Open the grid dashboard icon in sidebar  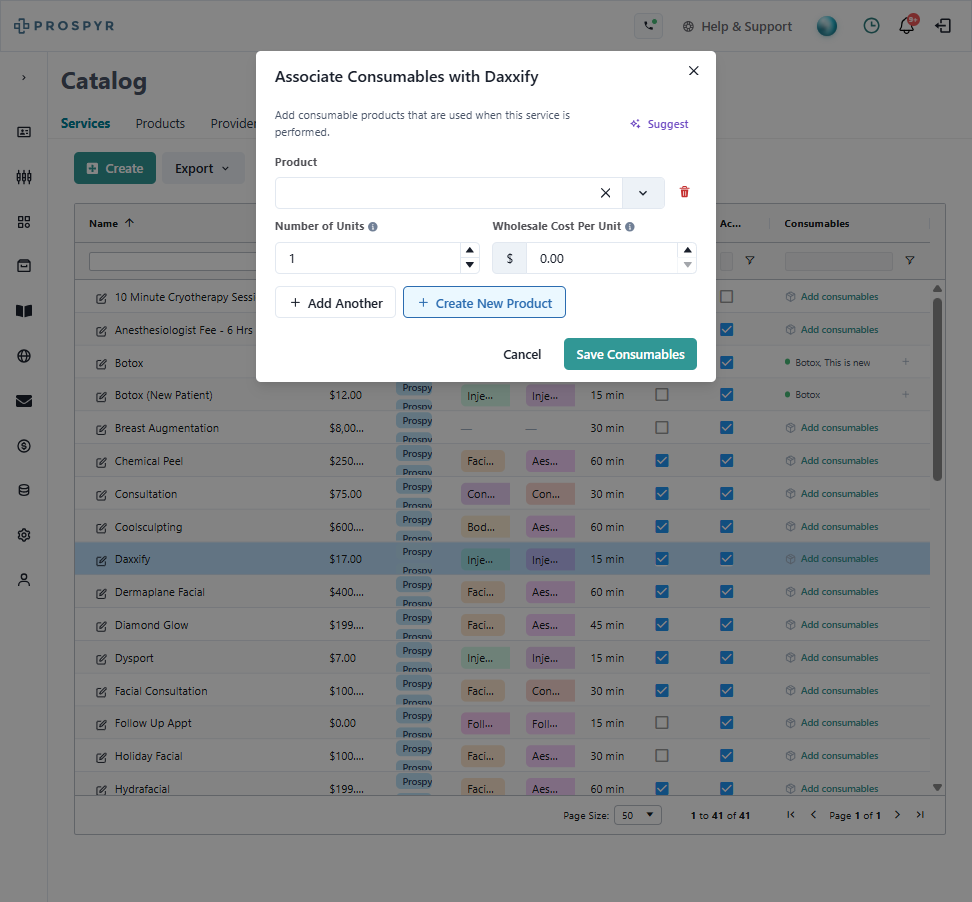(24, 222)
